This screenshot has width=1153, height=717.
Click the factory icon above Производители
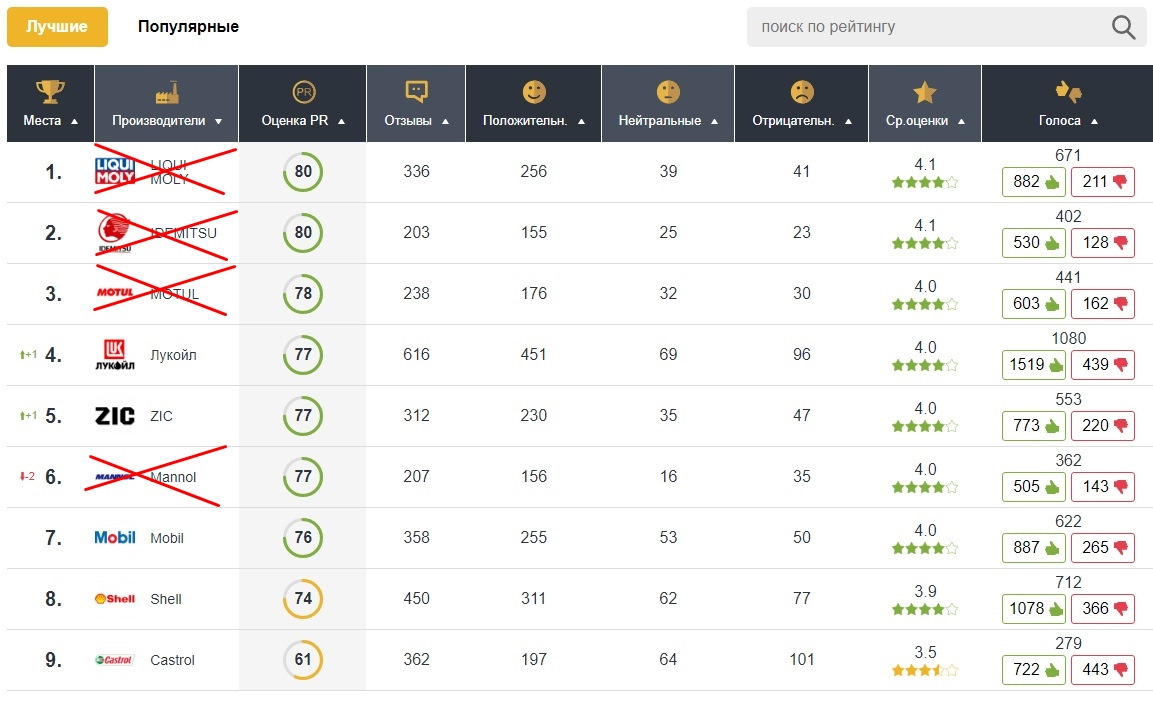tap(166, 93)
